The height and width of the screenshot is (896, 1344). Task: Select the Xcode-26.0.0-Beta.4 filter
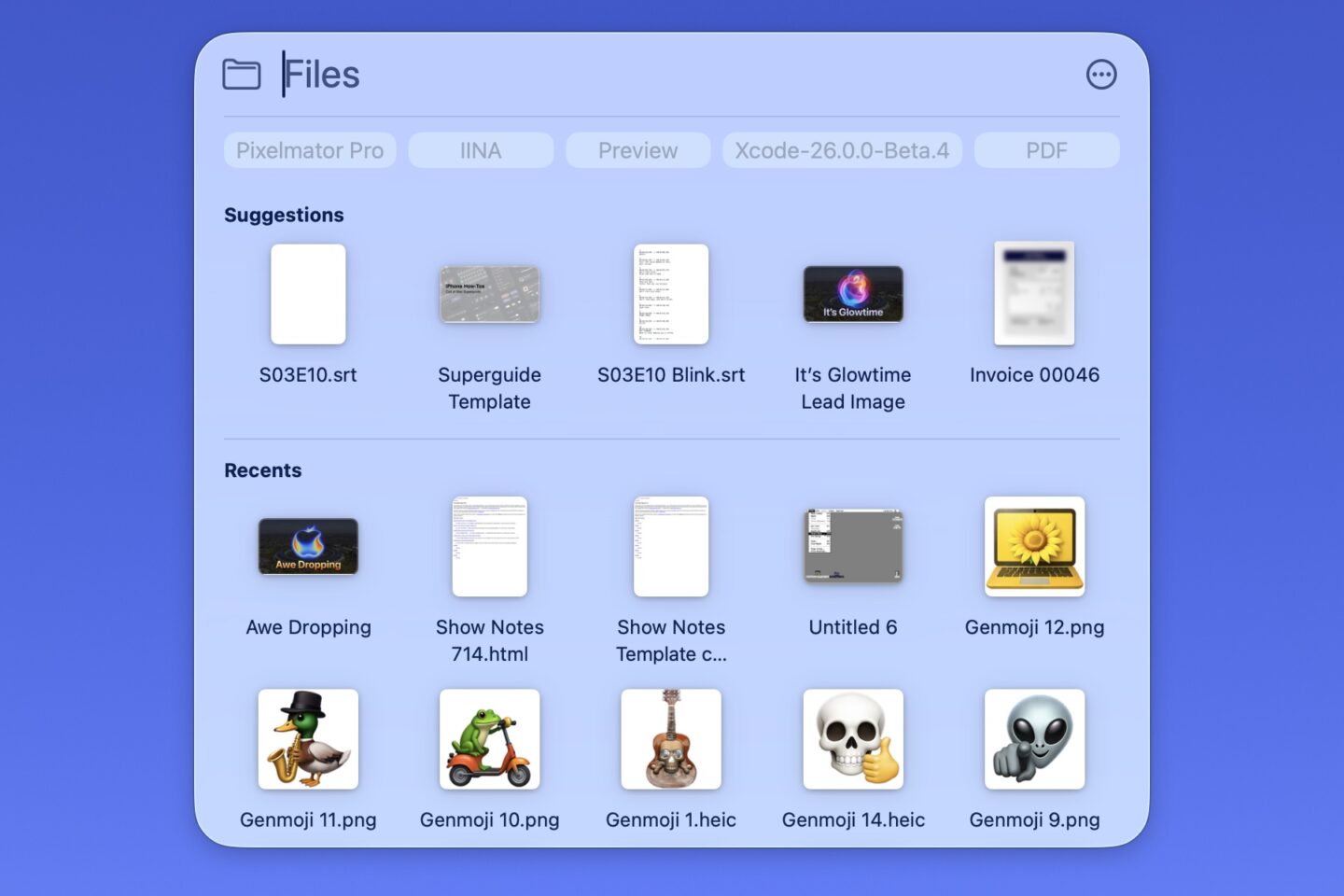click(x=841, y=149)
